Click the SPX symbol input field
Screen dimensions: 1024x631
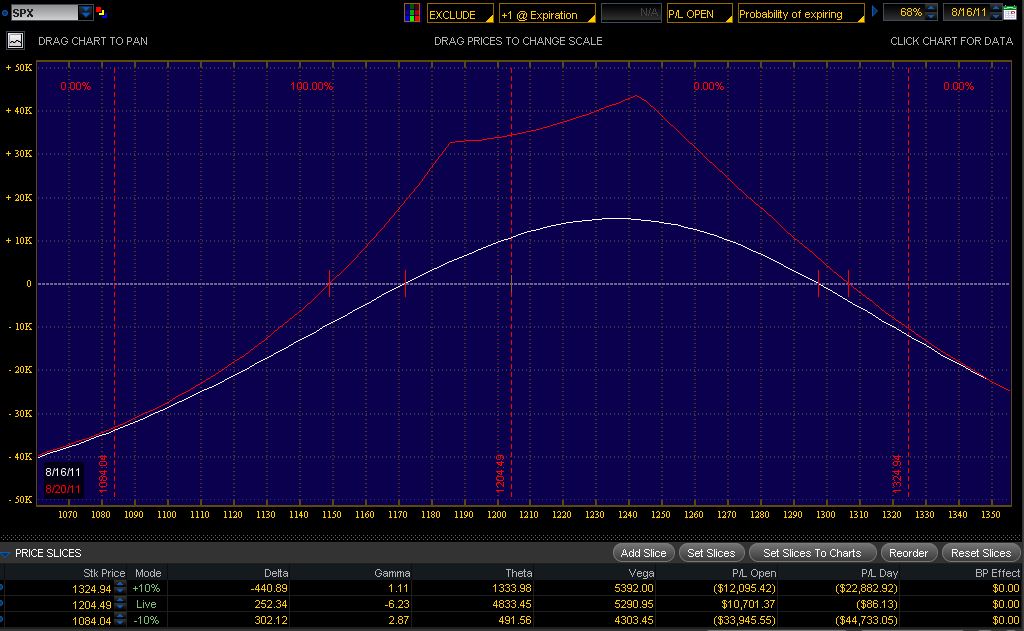tap(44, 12)
